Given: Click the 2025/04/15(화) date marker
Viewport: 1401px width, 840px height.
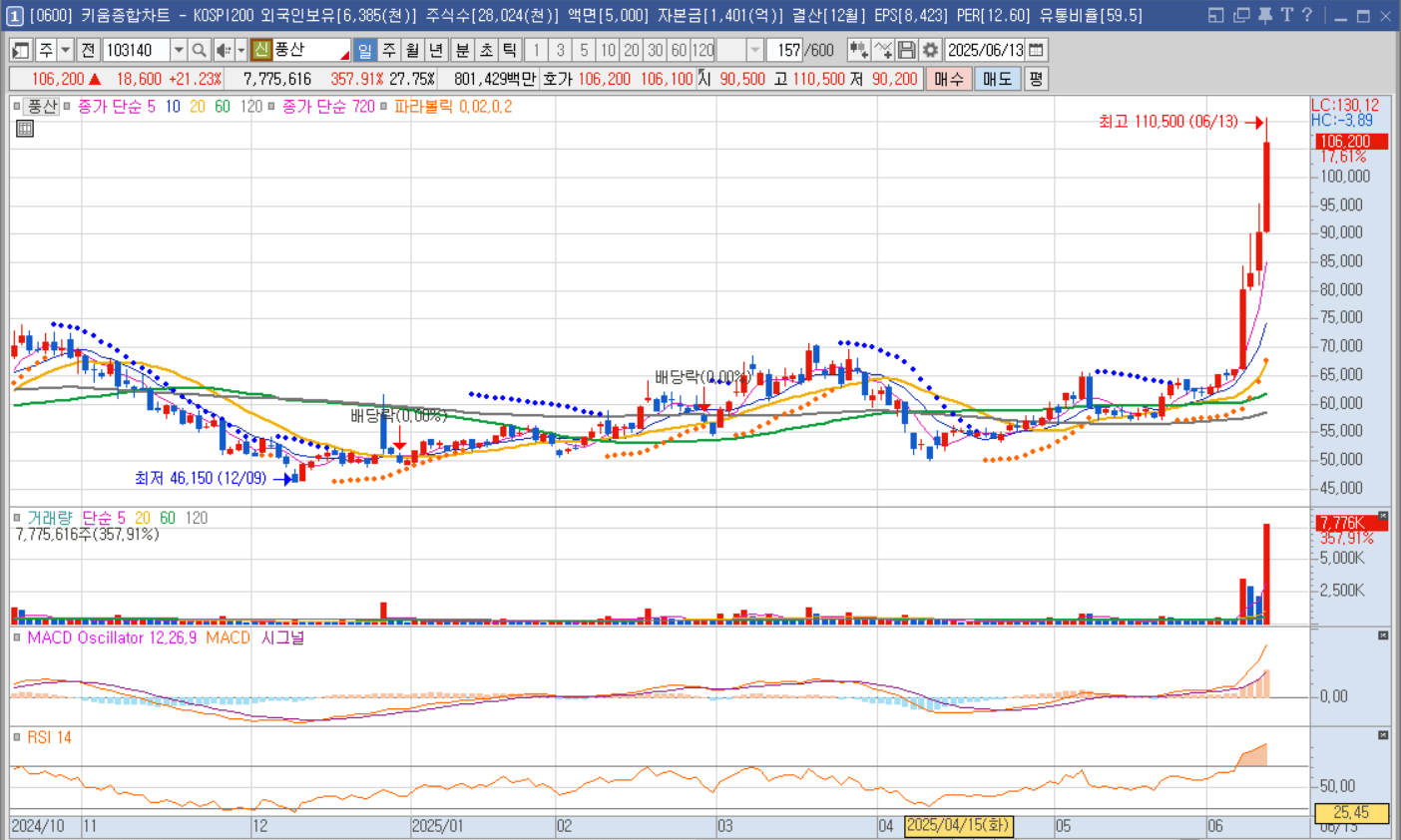Looking at the screenshot, I should (x=959, y=826).
